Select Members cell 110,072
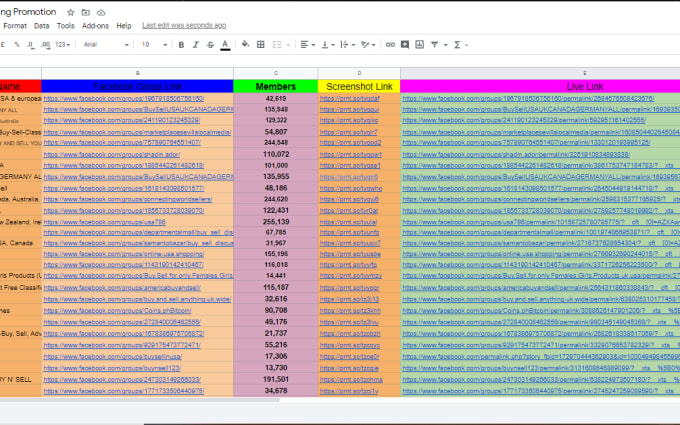The height and width of the screenshot is (425, 680). click(x=276, y=154)
